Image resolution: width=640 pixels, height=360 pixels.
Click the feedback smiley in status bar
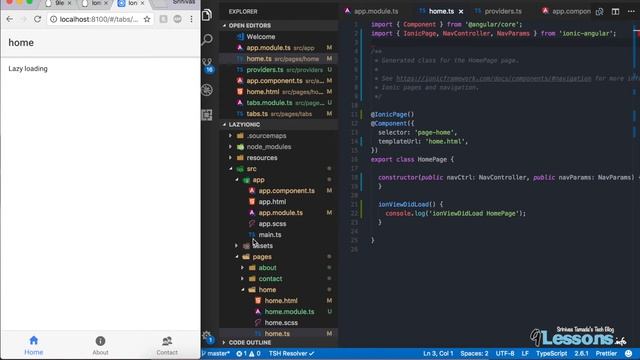629,353
